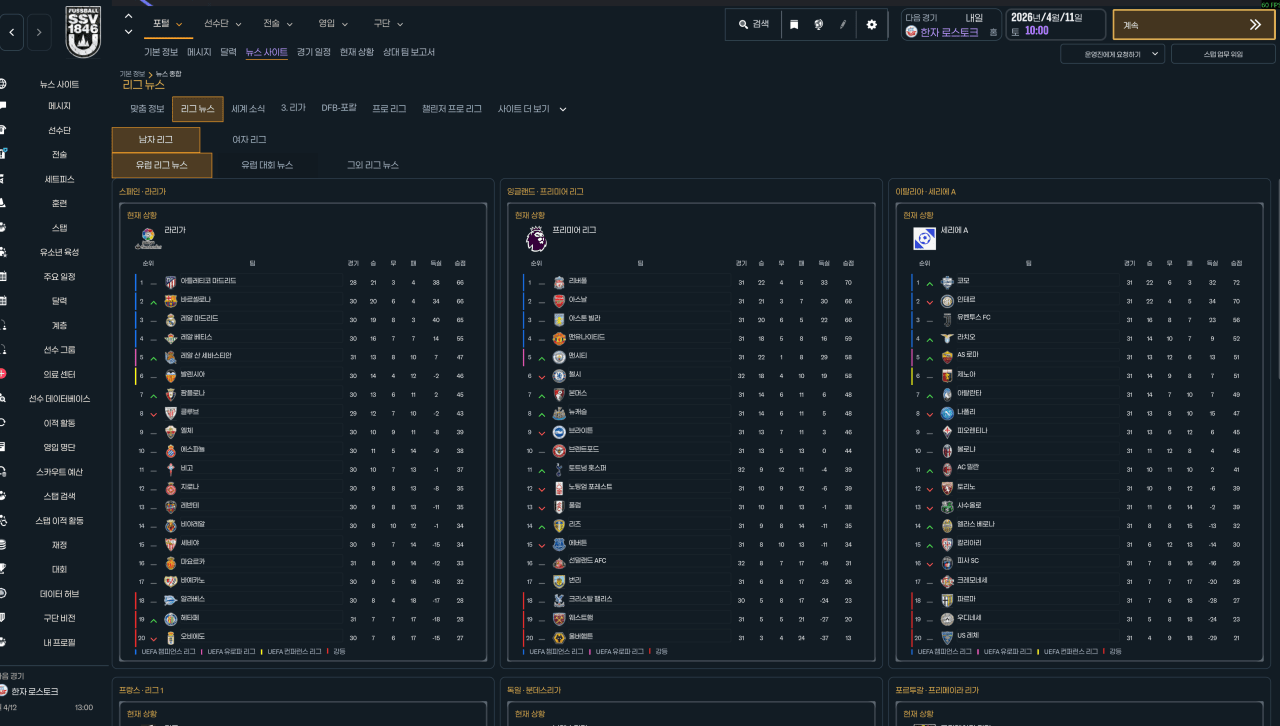Click the Premier League logo

[536, 239]
